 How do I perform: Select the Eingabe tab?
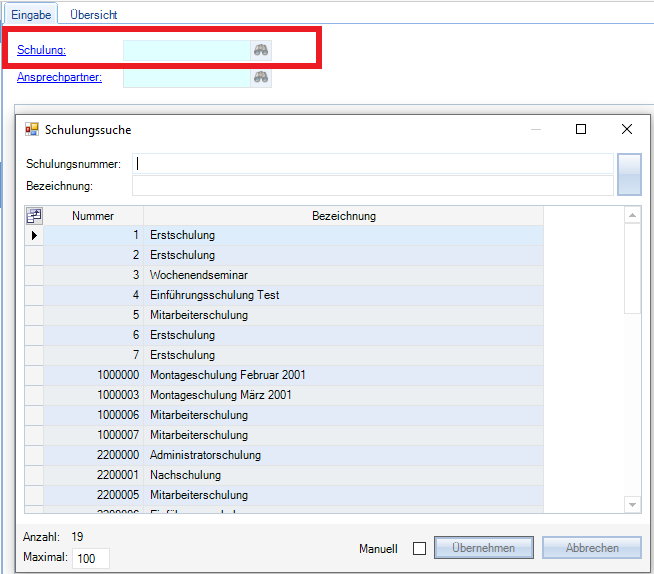coord(31,15)
